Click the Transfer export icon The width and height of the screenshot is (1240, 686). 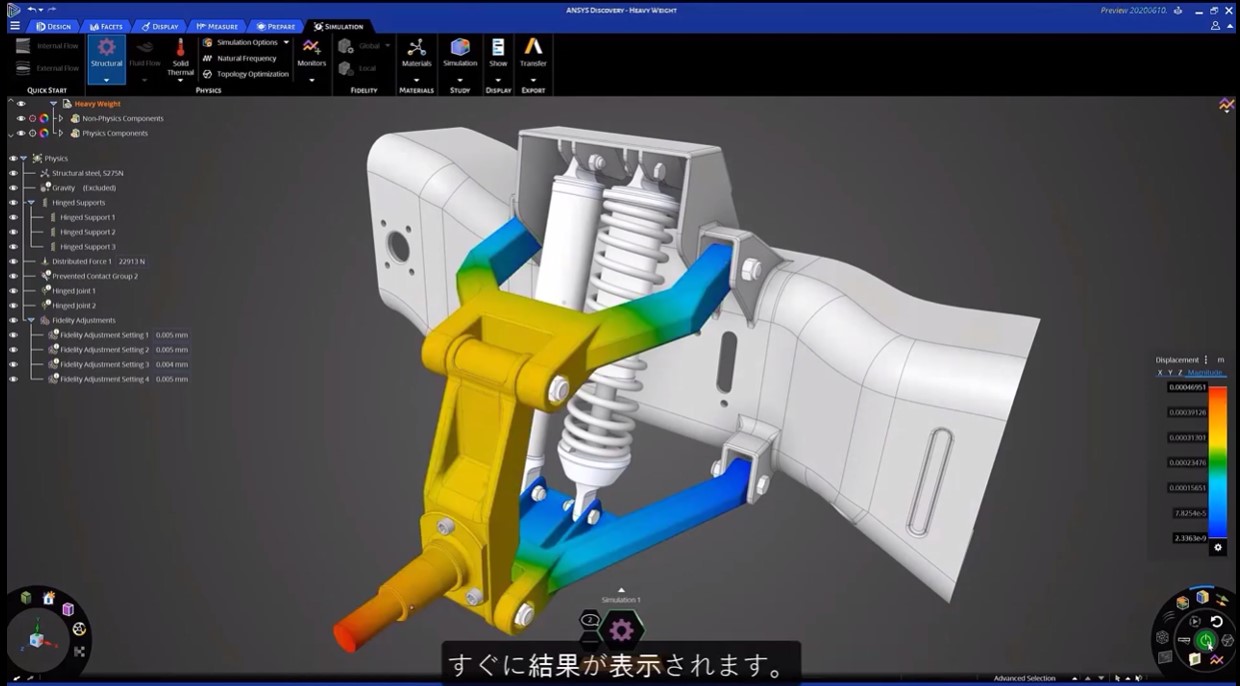[533, 47]
